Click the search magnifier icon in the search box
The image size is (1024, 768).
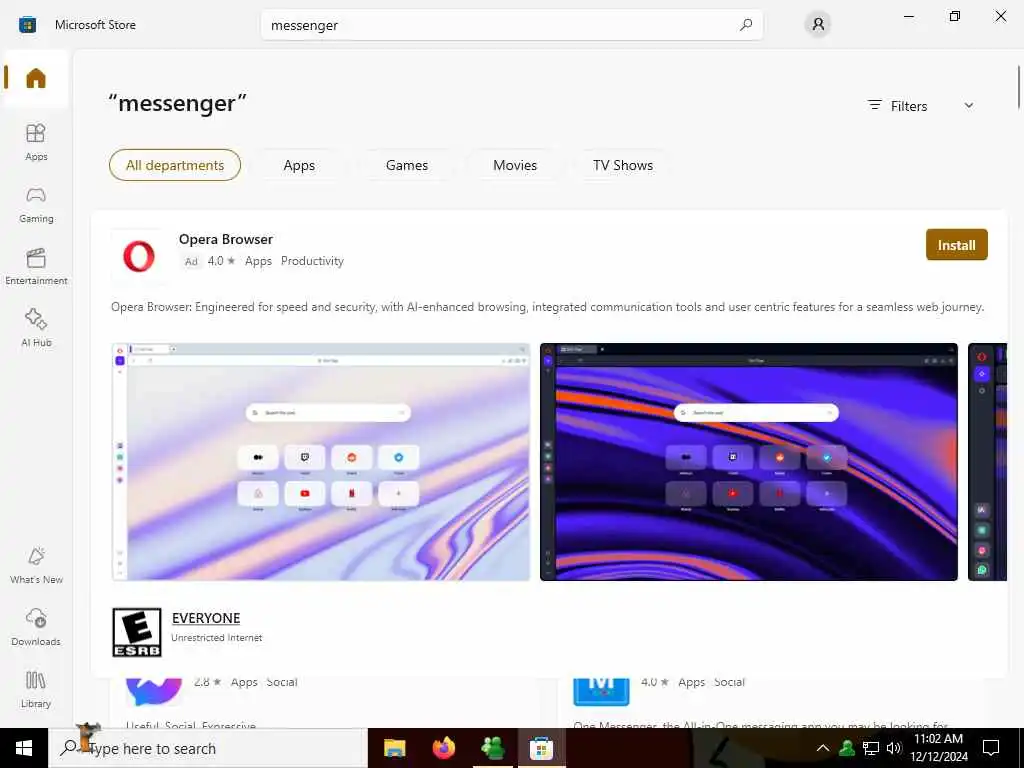746,25
